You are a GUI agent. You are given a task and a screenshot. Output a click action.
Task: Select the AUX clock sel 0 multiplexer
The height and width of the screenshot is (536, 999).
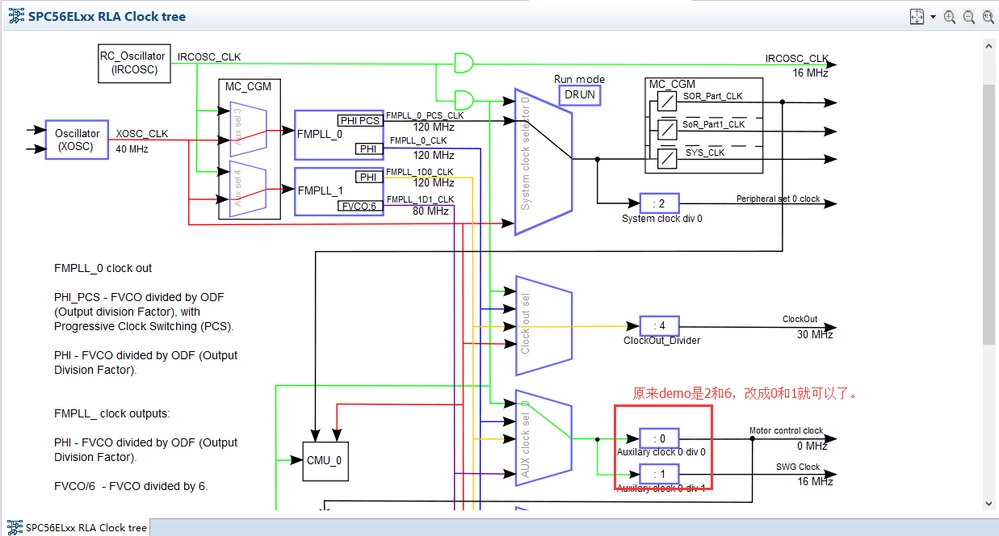pos(543,438)
